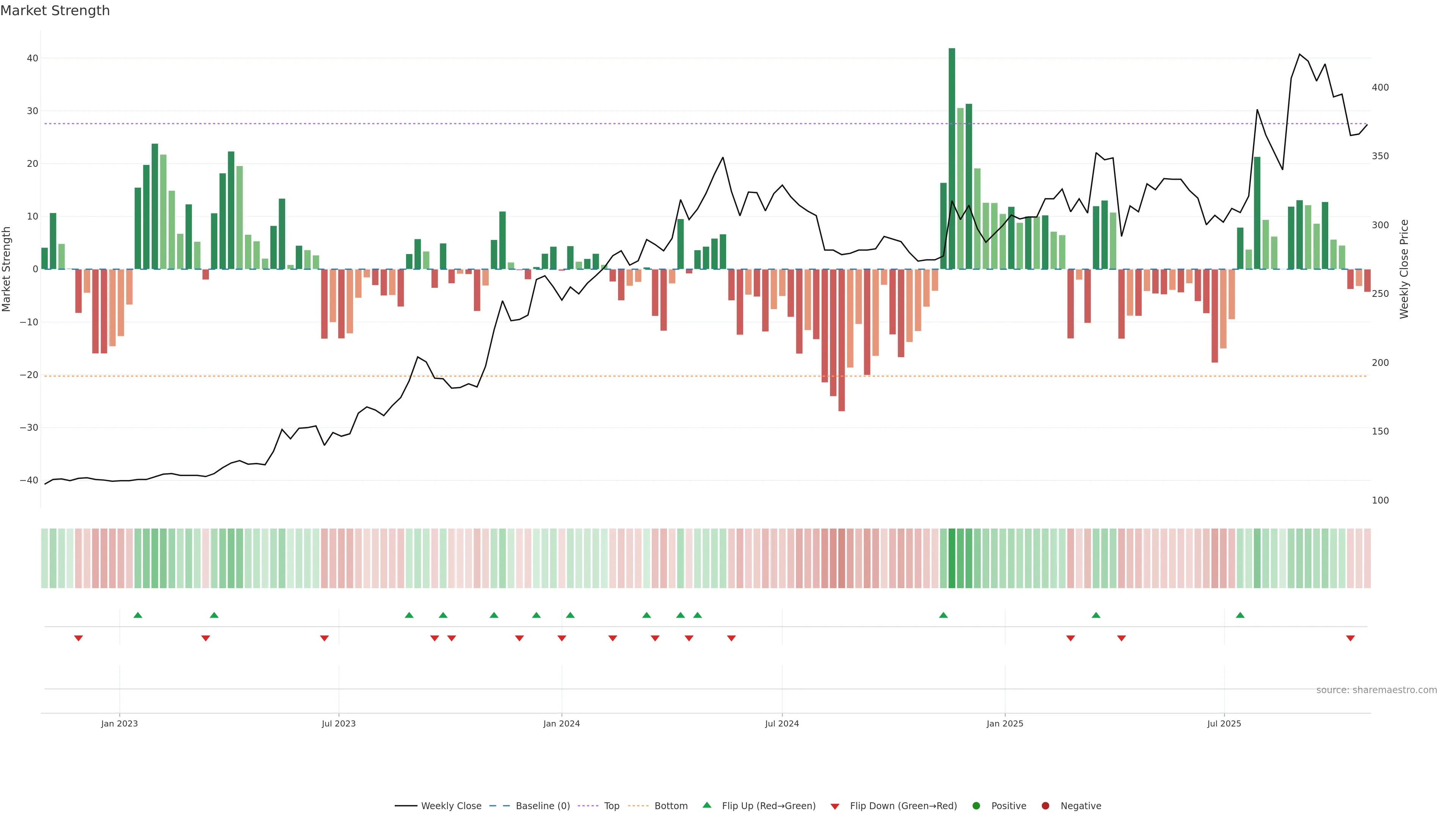
Task: Click green Flip Up triangle in legend
Action: 706,805
